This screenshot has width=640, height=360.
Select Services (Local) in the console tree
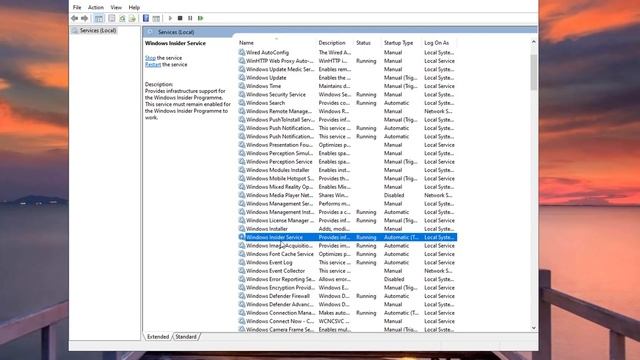pyautogui.click(x=94, y=31)
